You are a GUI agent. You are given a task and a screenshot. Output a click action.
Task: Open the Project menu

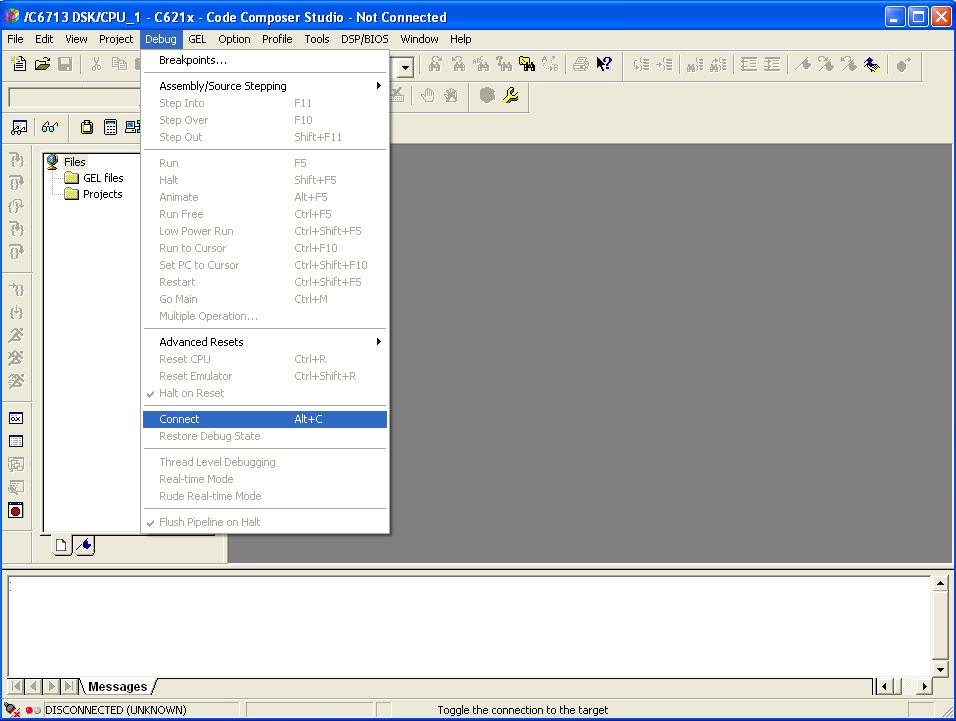pos(116,39)
